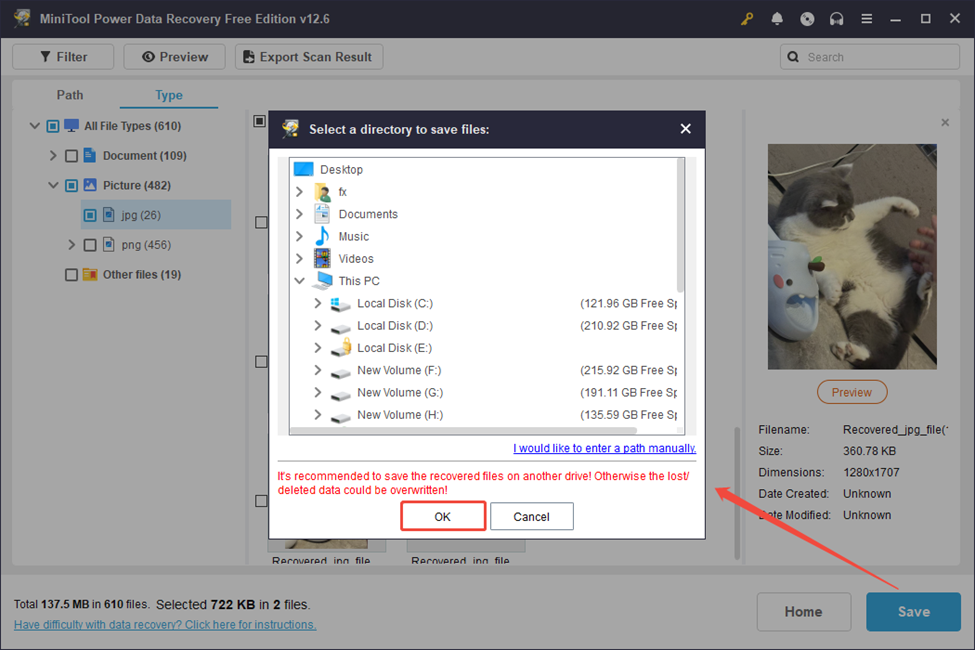Expand the Videos folder in dialog
Viewport: 975px width, 650px height.
300,259
